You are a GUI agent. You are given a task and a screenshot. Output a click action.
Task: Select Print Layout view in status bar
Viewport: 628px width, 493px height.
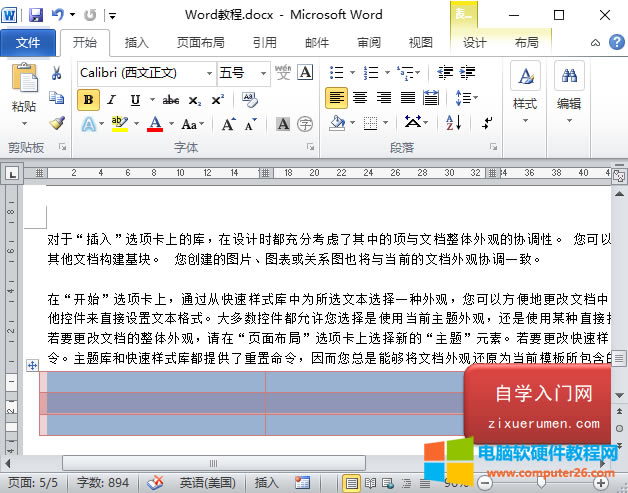[x=351, y=483]
